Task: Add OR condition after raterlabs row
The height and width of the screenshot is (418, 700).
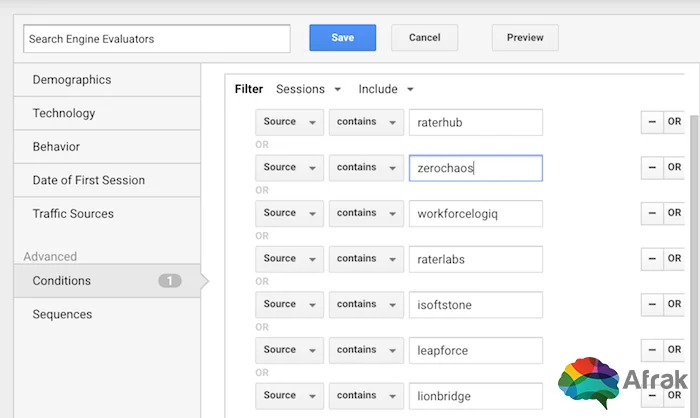Action: [x=674, y=259]
